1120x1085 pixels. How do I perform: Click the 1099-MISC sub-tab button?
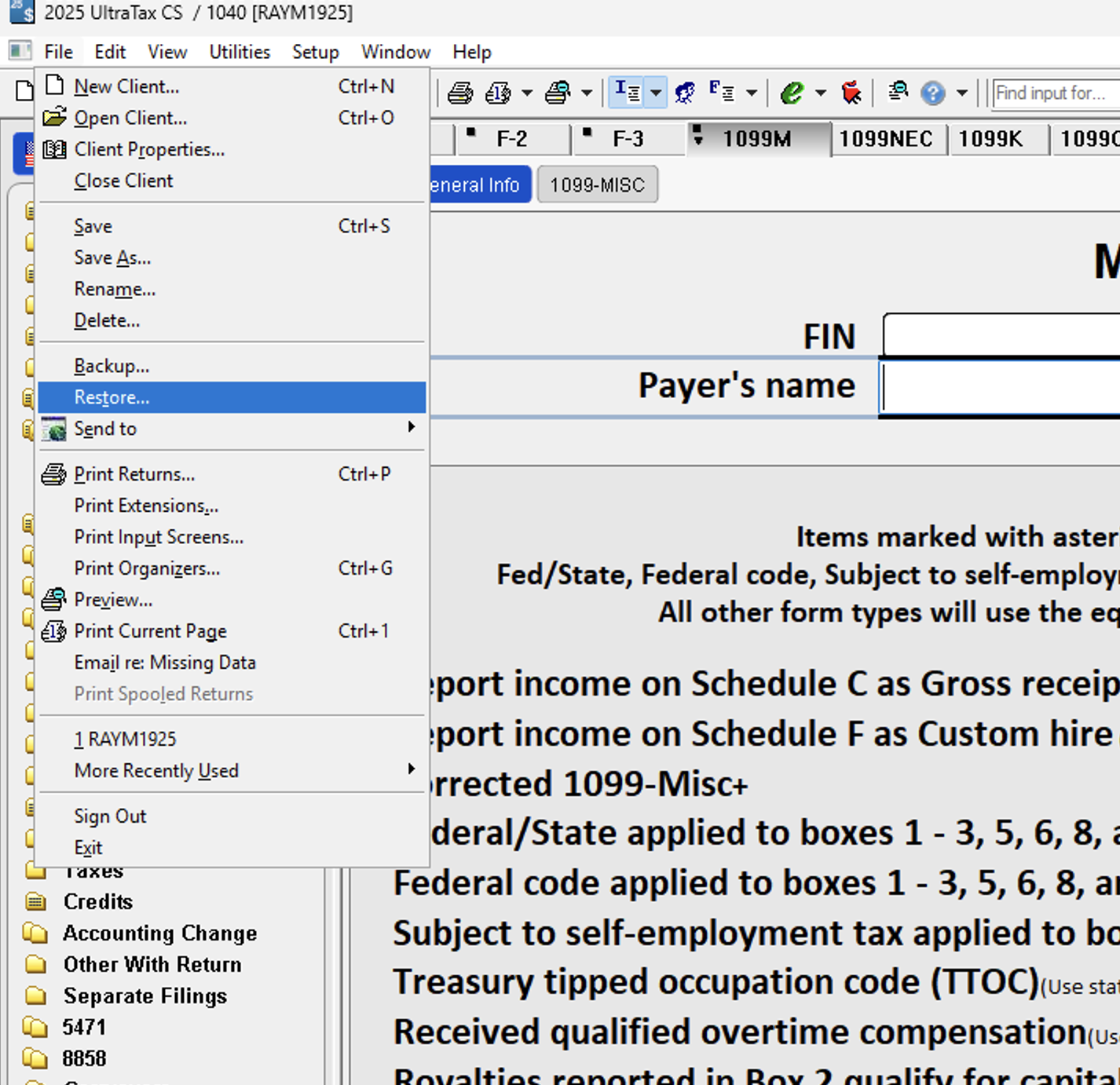(x=597, y=184)
